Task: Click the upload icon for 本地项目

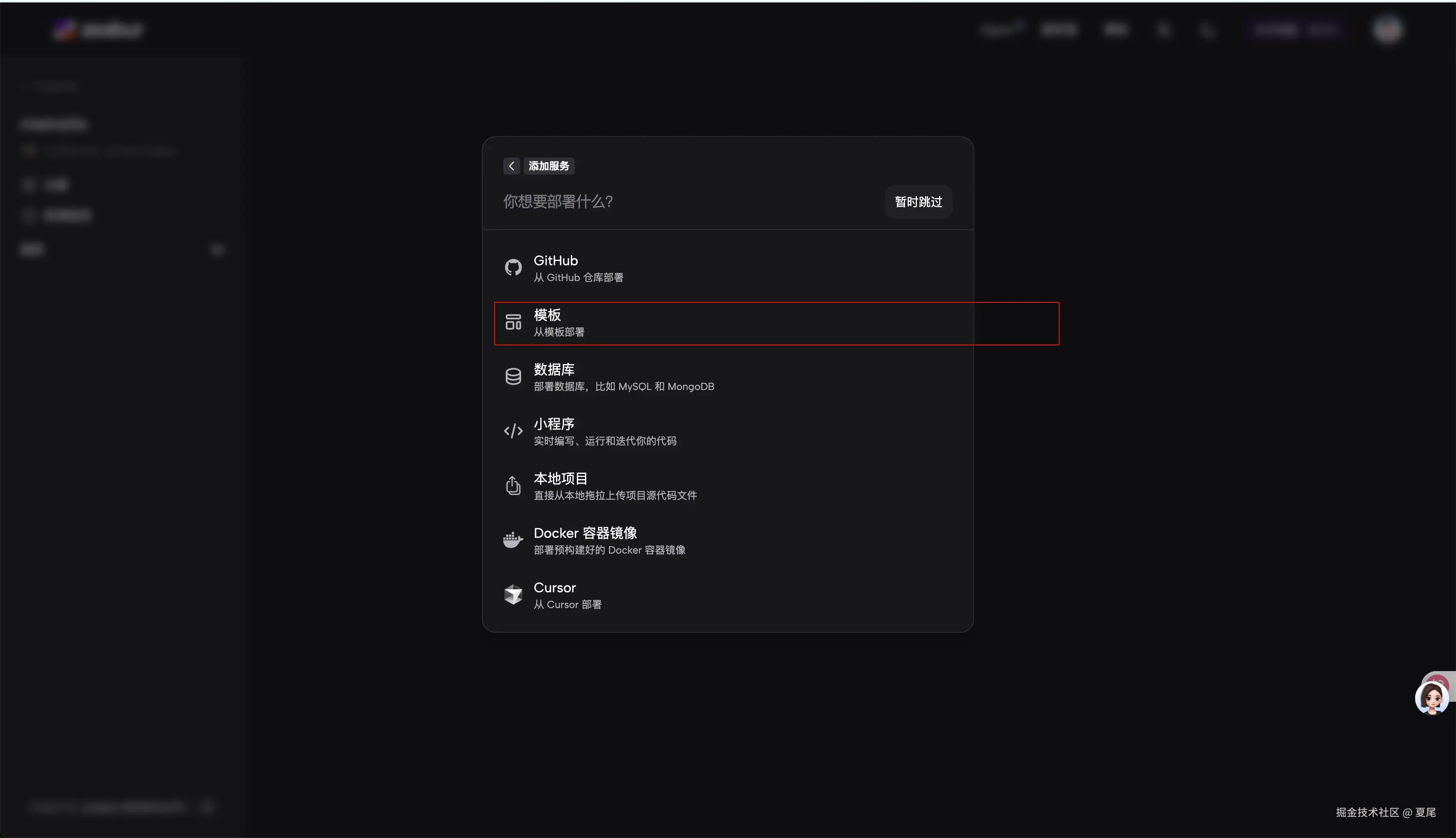Action: 513,486
